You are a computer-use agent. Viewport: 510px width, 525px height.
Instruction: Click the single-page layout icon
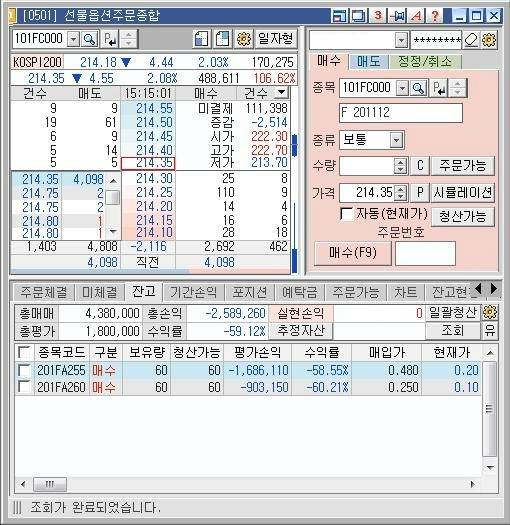click(x=202, y=39)
